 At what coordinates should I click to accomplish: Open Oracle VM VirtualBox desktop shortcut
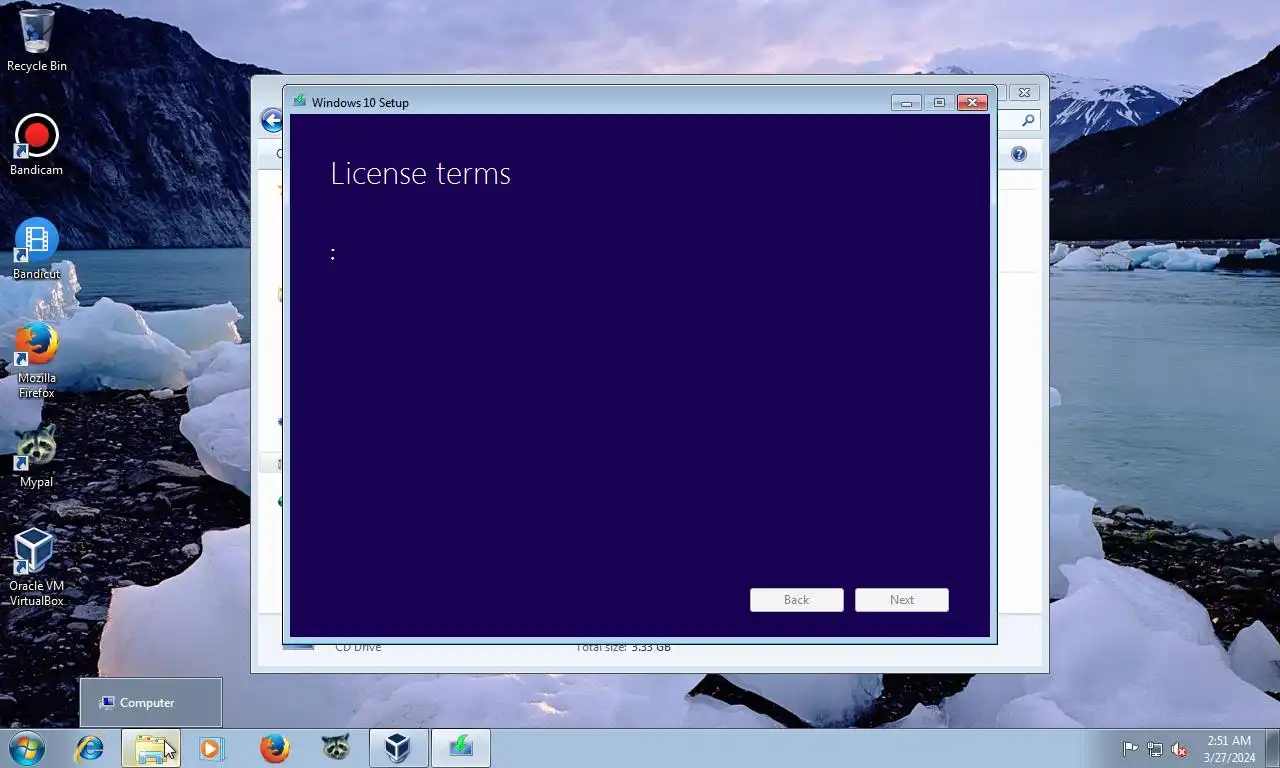click(x=37, y=568)
